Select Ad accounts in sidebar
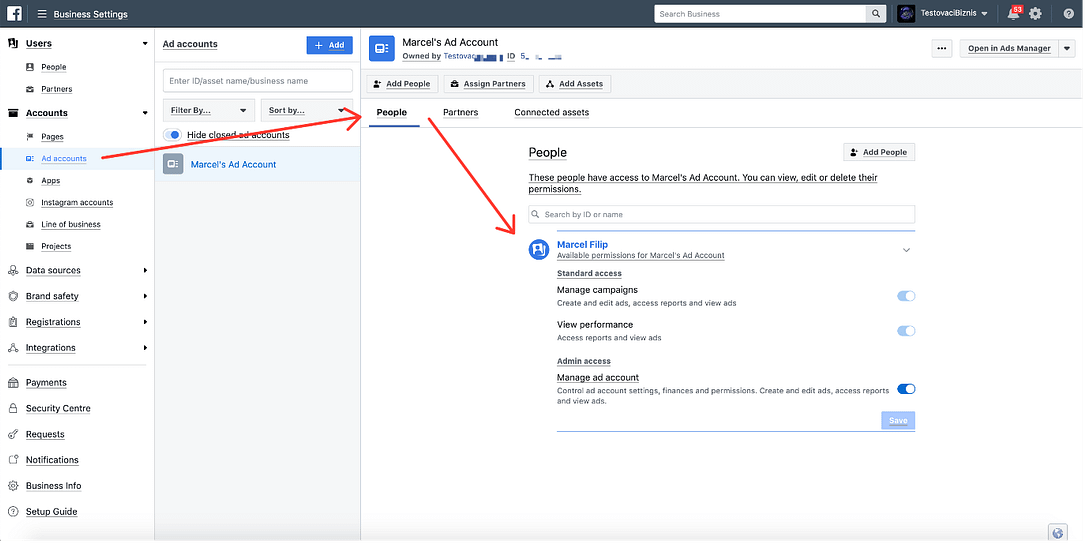1090x544 pixels. click(64, 158)
